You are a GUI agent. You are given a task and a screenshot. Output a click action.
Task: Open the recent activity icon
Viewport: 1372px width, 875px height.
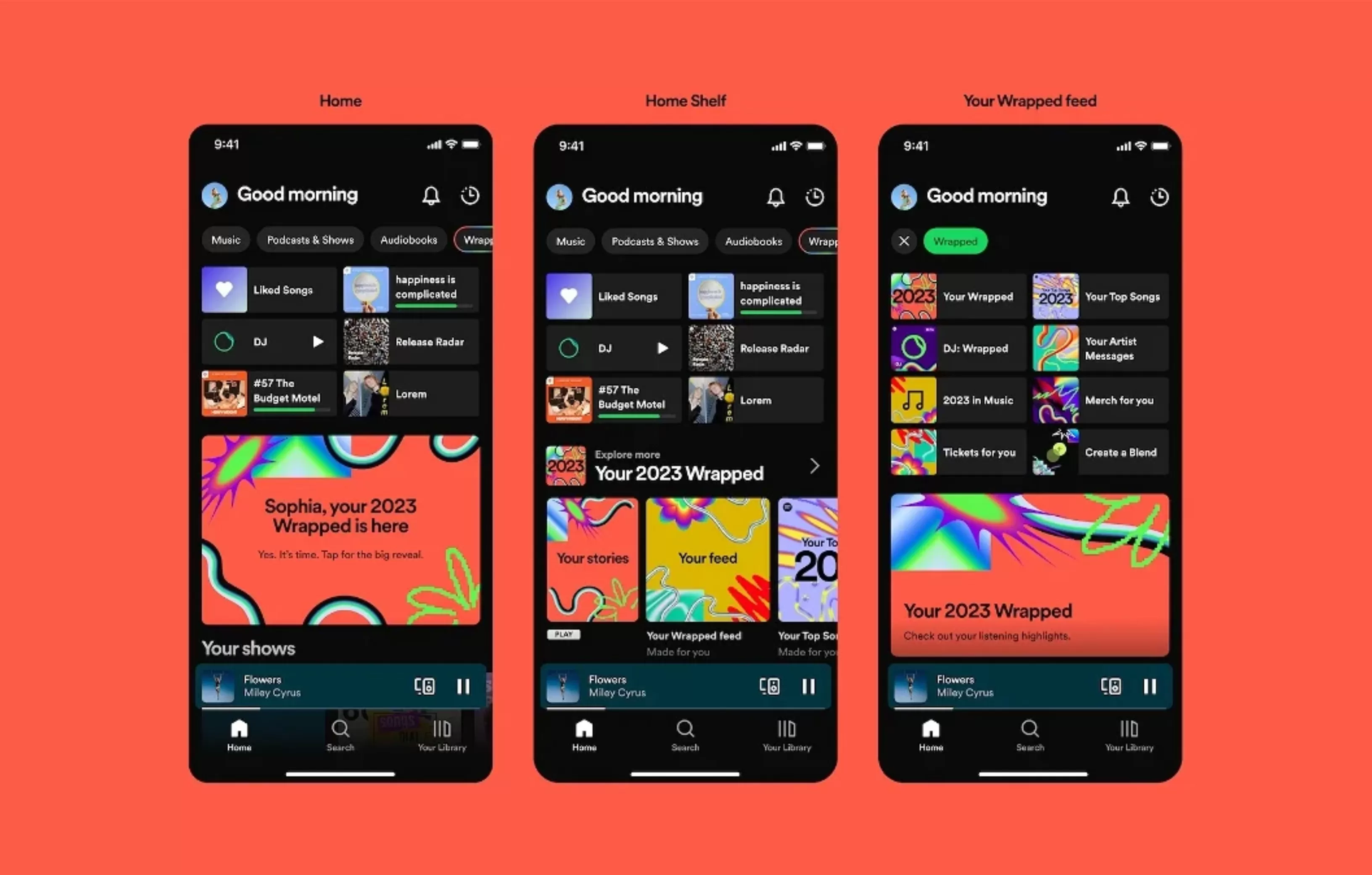[x=469, y=196]
